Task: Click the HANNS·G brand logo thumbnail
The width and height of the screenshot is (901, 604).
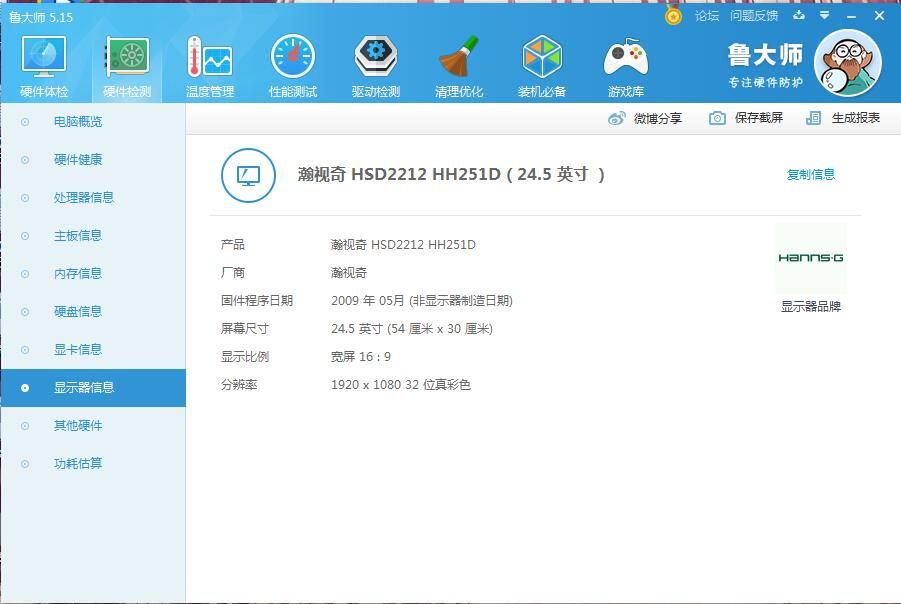Action: click(810, 258)
